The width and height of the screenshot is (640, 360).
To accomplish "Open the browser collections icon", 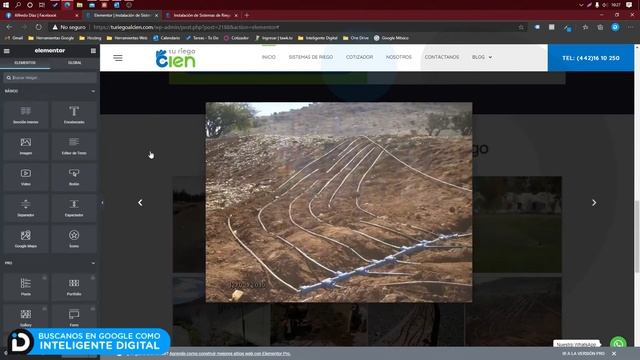I will click(600, 27).
